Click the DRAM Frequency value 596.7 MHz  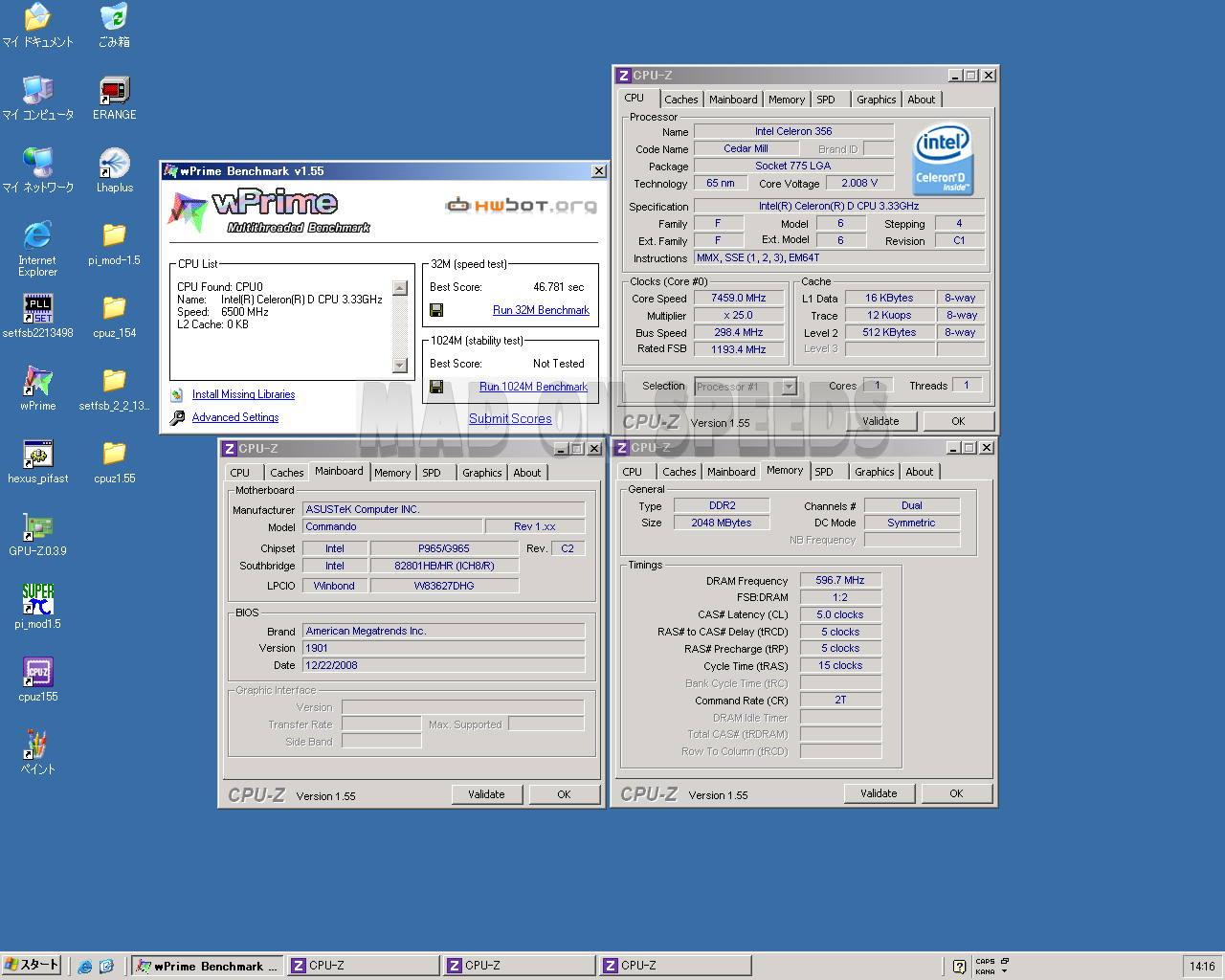point(840,581)
